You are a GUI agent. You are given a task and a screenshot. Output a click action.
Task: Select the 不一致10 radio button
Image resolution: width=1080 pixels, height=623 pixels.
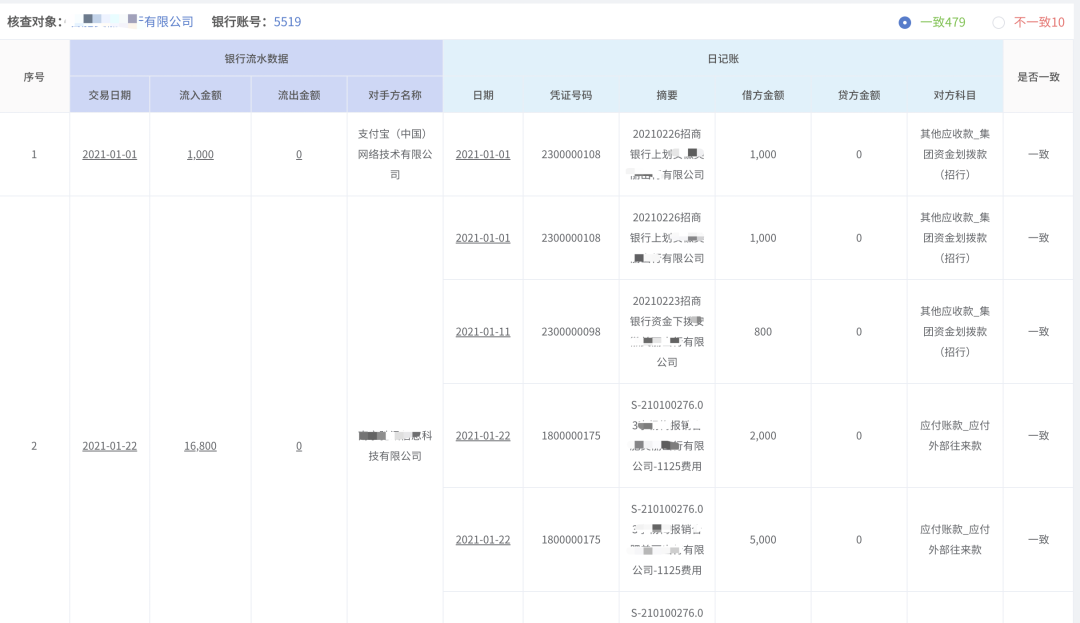coord(998,23)
